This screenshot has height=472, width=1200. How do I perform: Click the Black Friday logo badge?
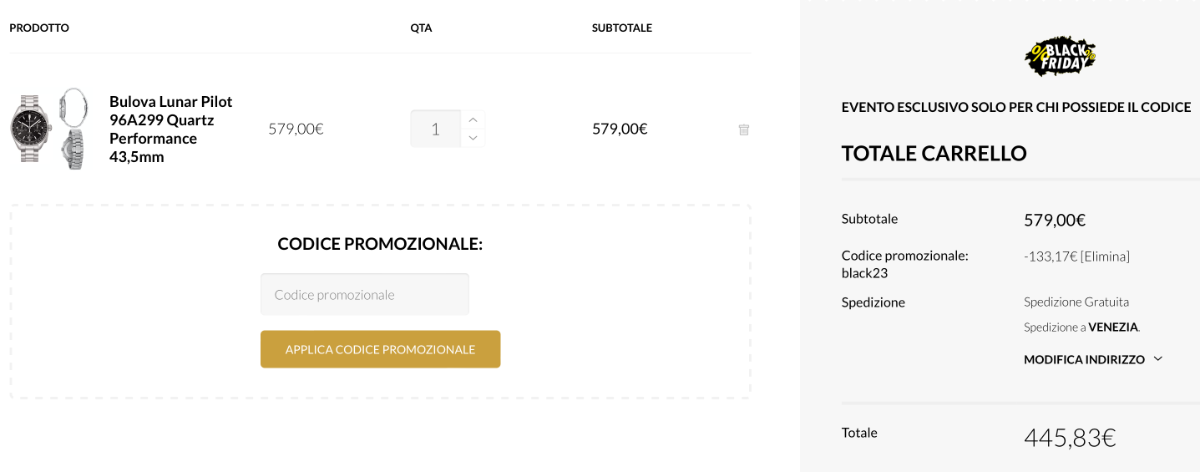coord(1060,56)
